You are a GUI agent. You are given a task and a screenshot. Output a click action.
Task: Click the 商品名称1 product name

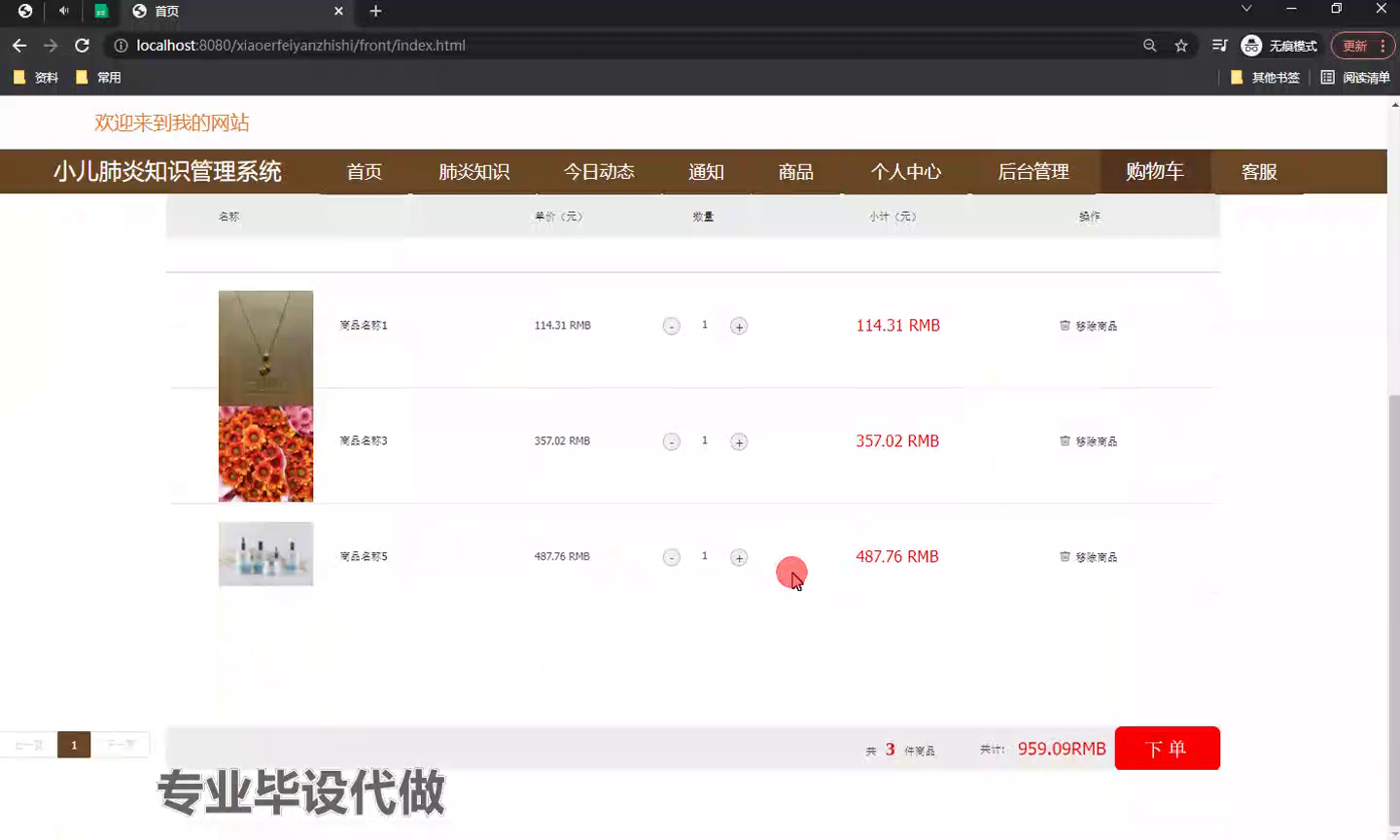click(364, 326)
